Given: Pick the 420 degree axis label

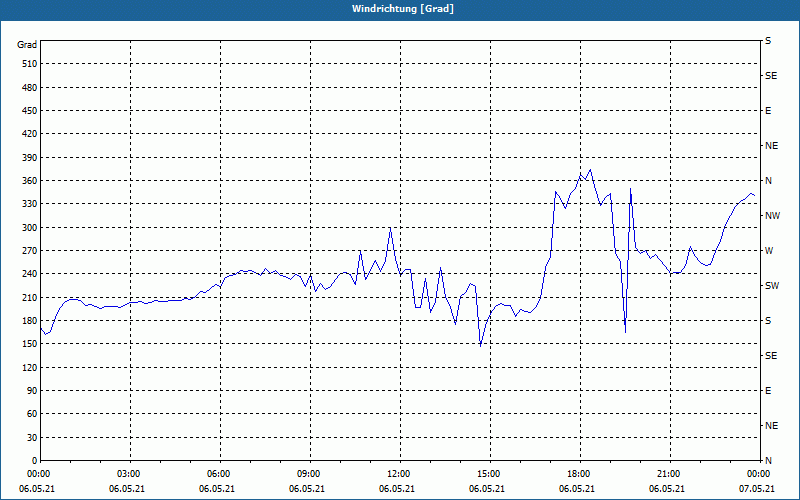Looking at the screenshot, I should tap(30, 134).
